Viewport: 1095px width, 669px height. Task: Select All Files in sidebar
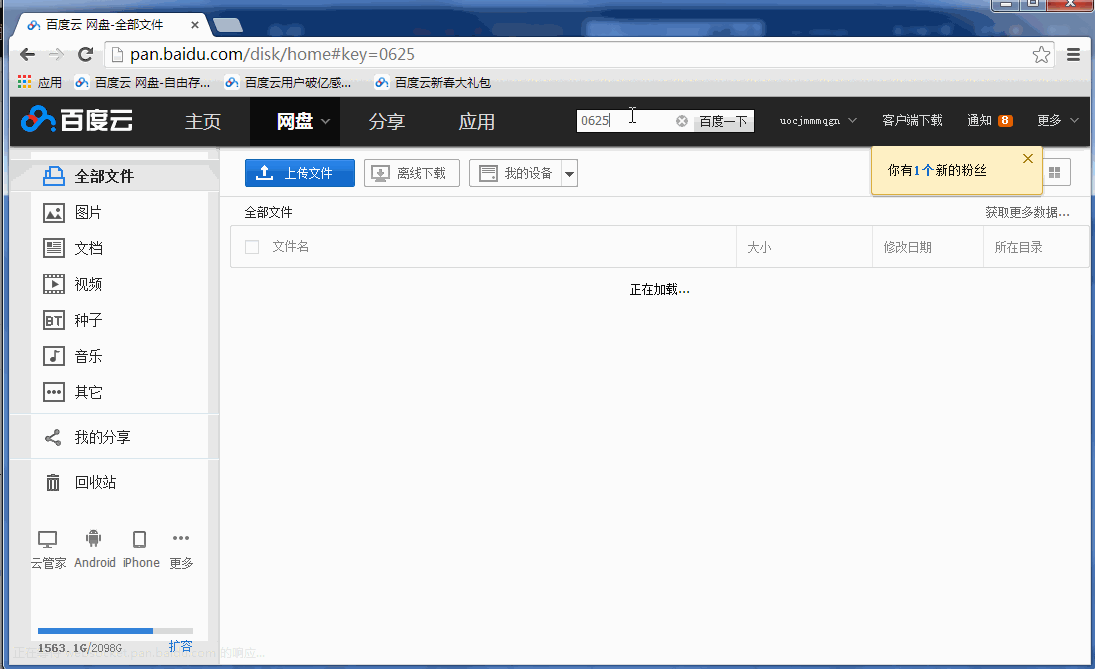pyautogui.click(x=115, y=177)
